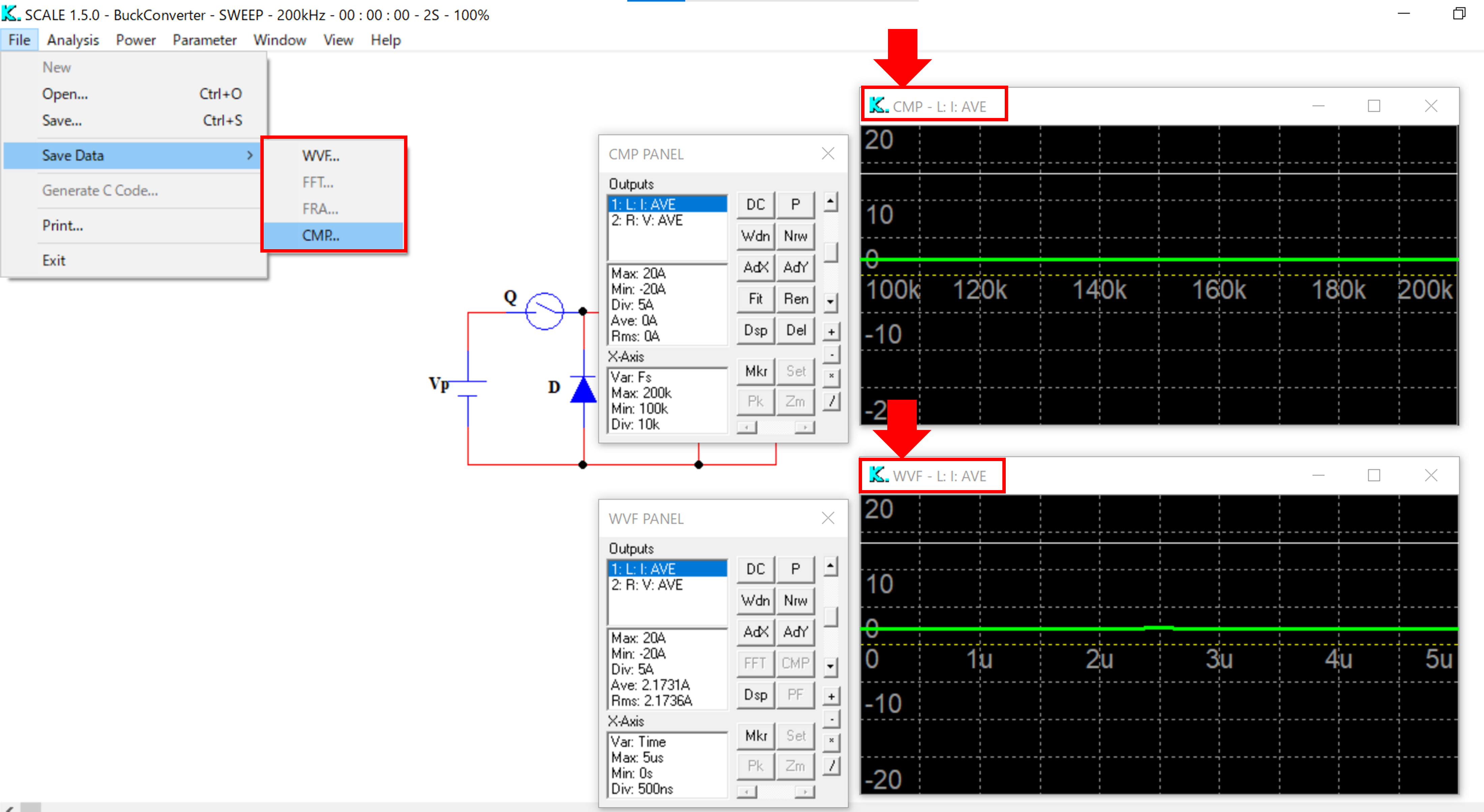Click the plus icon button in WVF PANEL
The width and height of the screenshot is (1484, 812).
831,696
